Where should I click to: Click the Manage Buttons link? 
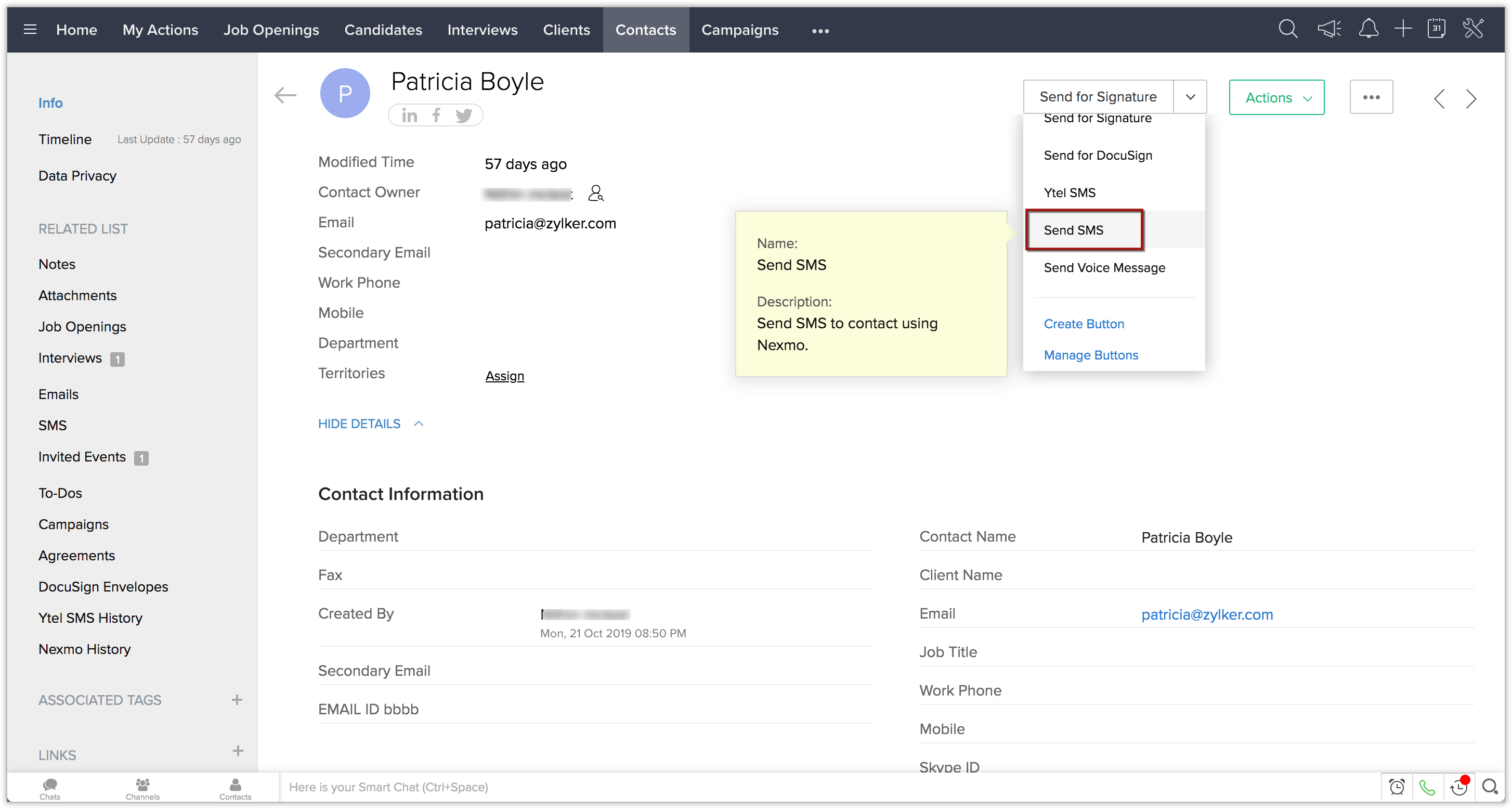point(1090,355)
